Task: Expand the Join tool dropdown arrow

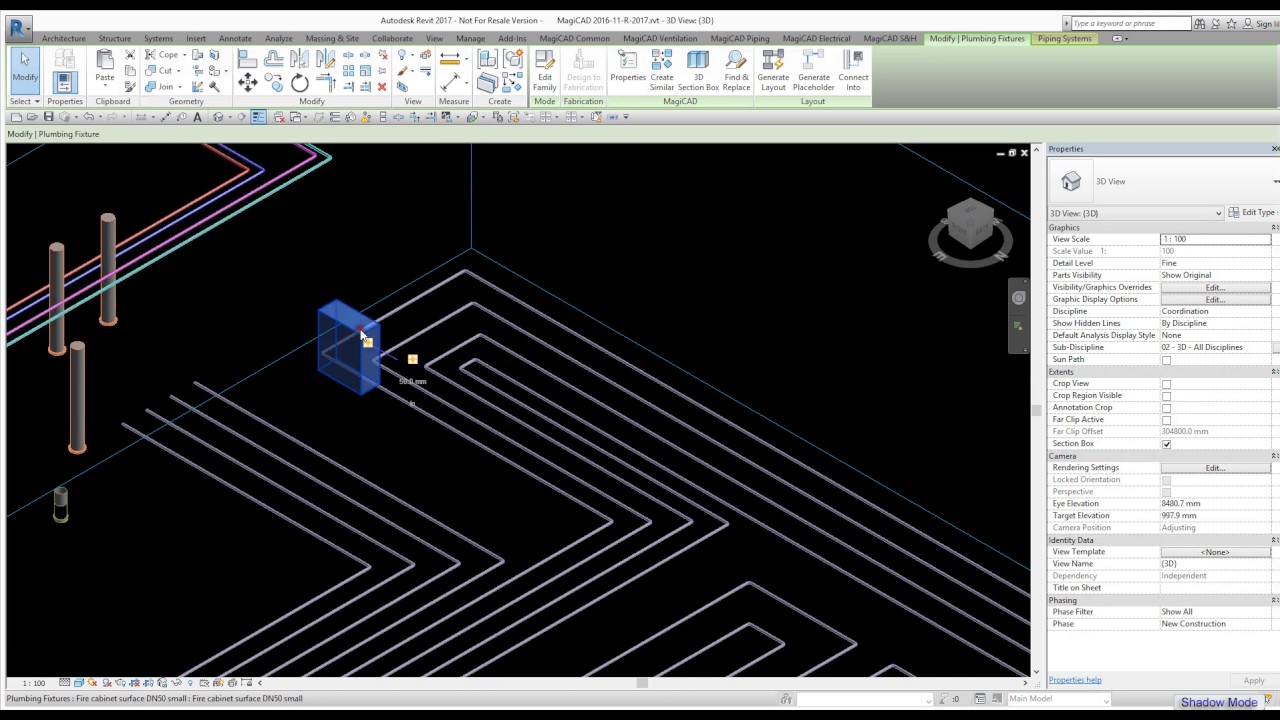Action: pyautogui.click(x=180, y=87)
